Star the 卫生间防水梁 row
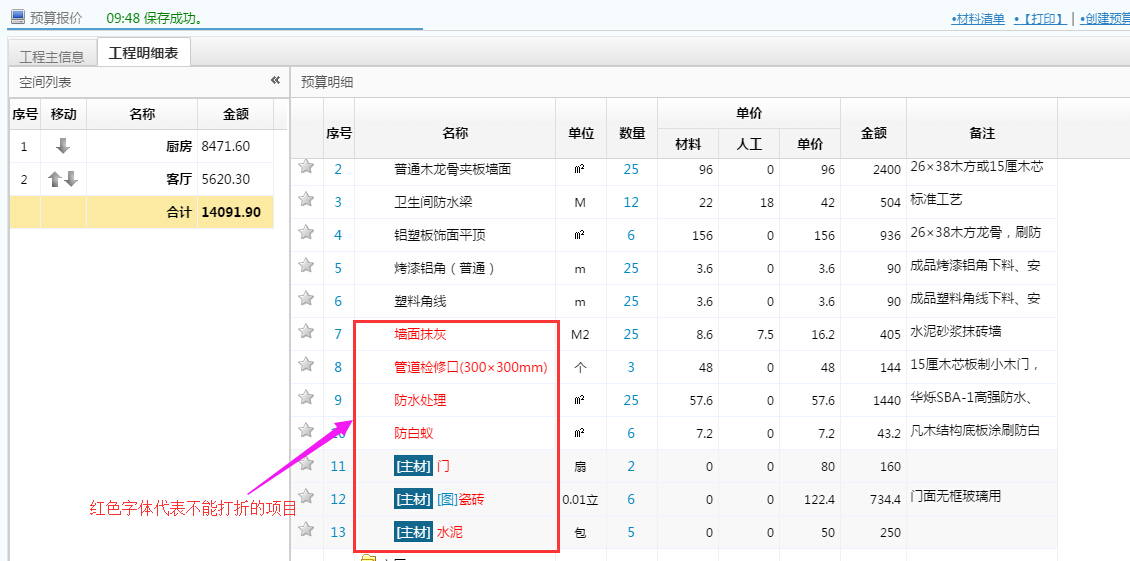This screenshot has height=561, width=1130. point(306,200)
